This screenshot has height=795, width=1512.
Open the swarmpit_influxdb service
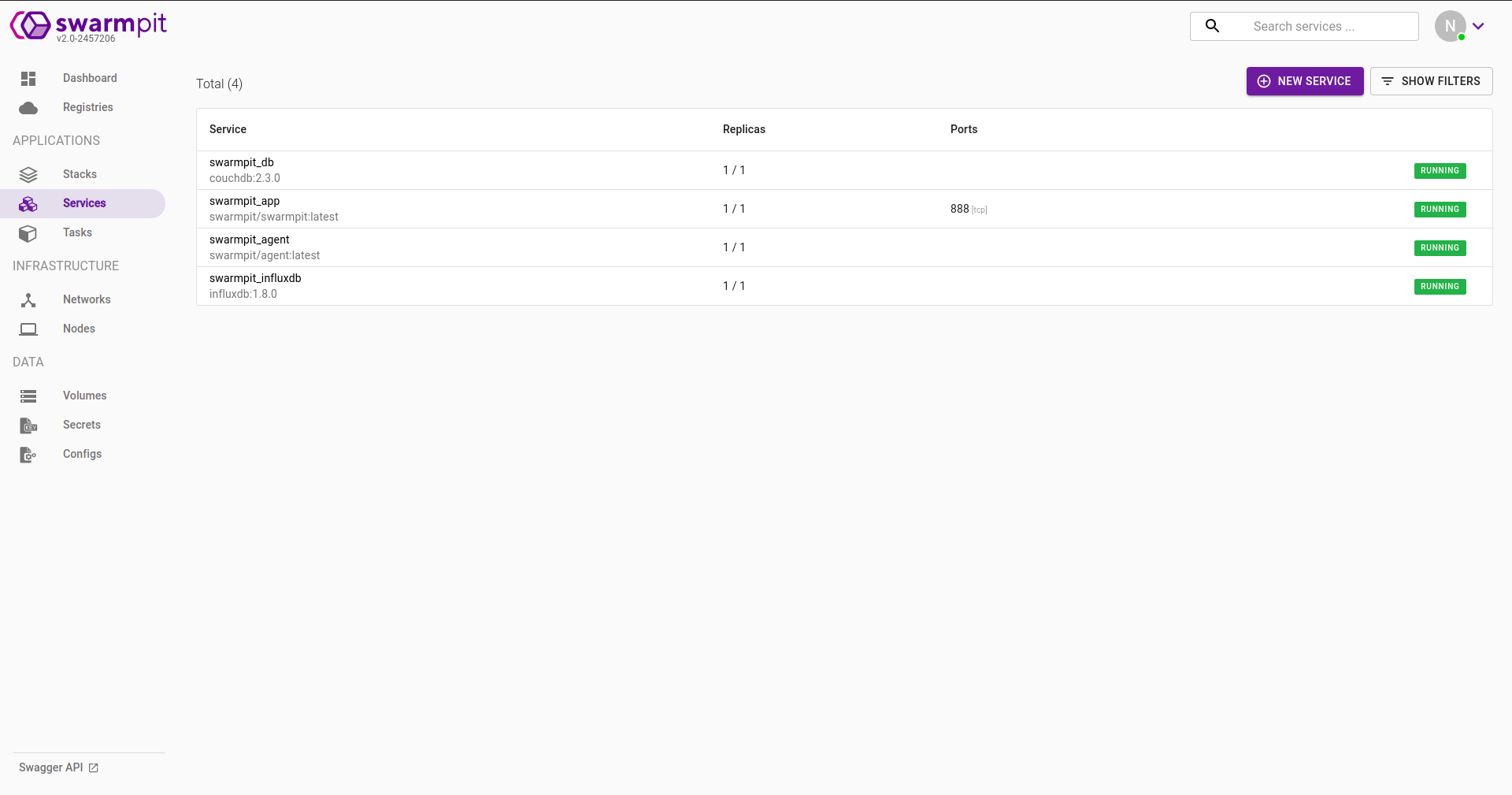844,286
